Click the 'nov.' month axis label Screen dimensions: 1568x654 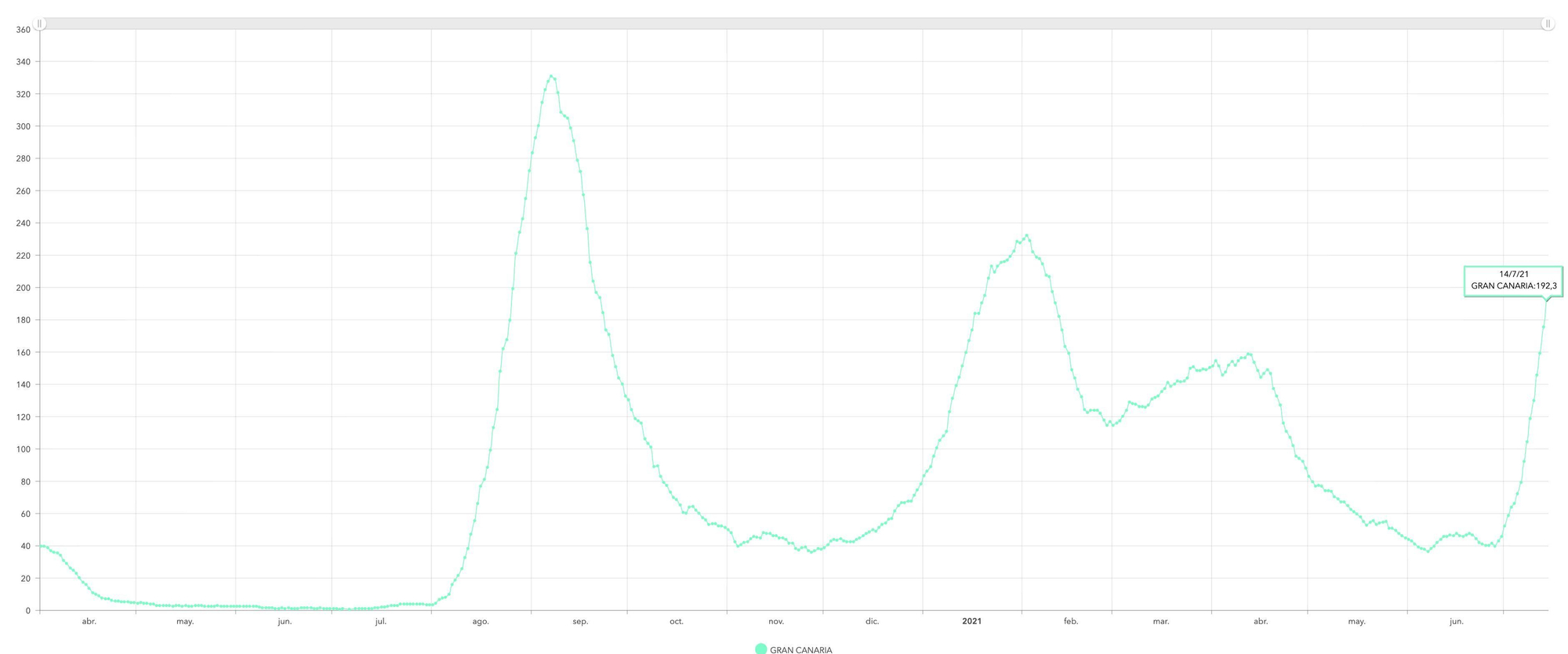pos(776,621)
